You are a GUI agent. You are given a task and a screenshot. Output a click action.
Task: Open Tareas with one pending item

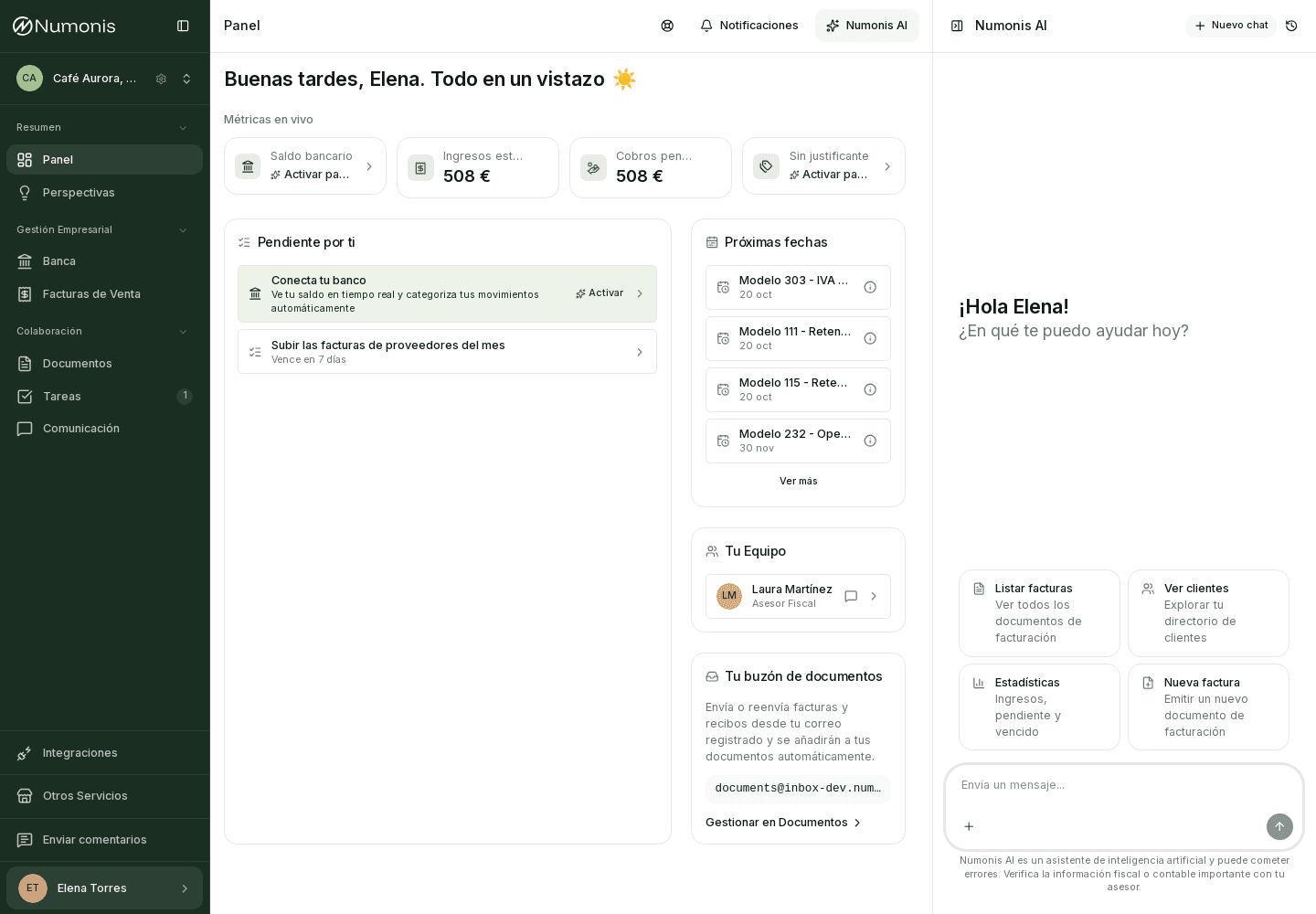coord(104,397)
